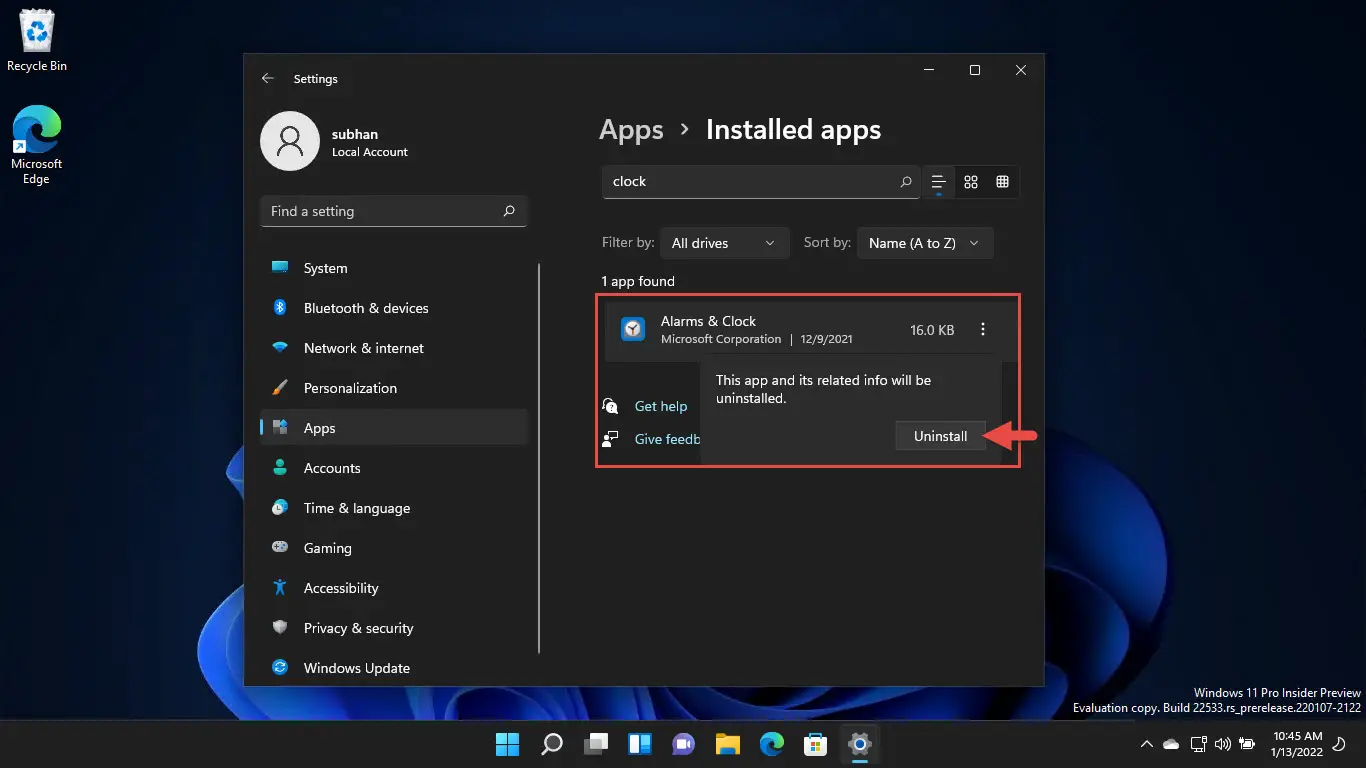Click the Find a setting magnifier icon
This screenshot has width=1366, height=768.
pos(509,211)
